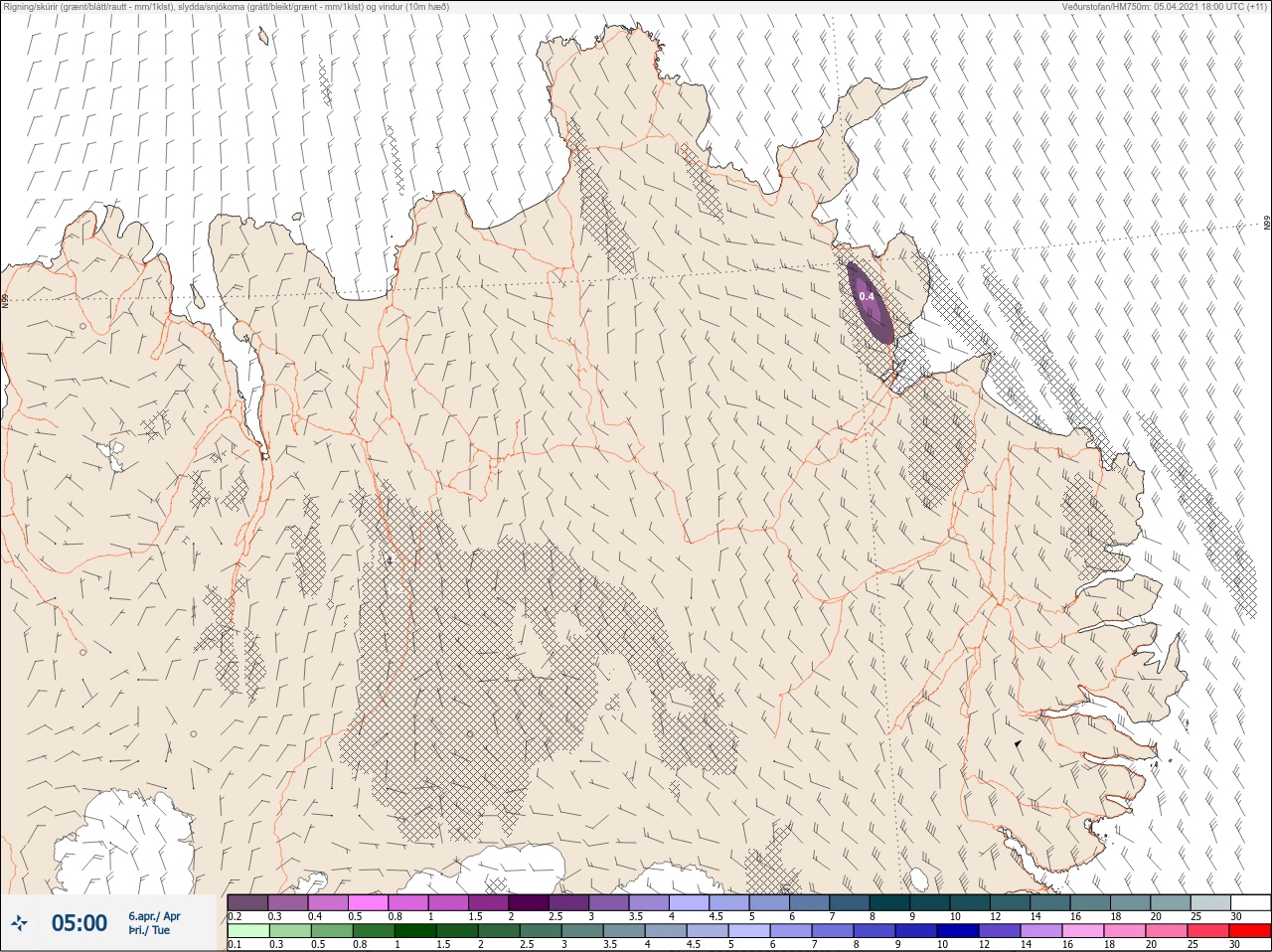Click the 05:00 forecast time display
1272x952 pixels.
click(79, 923)
